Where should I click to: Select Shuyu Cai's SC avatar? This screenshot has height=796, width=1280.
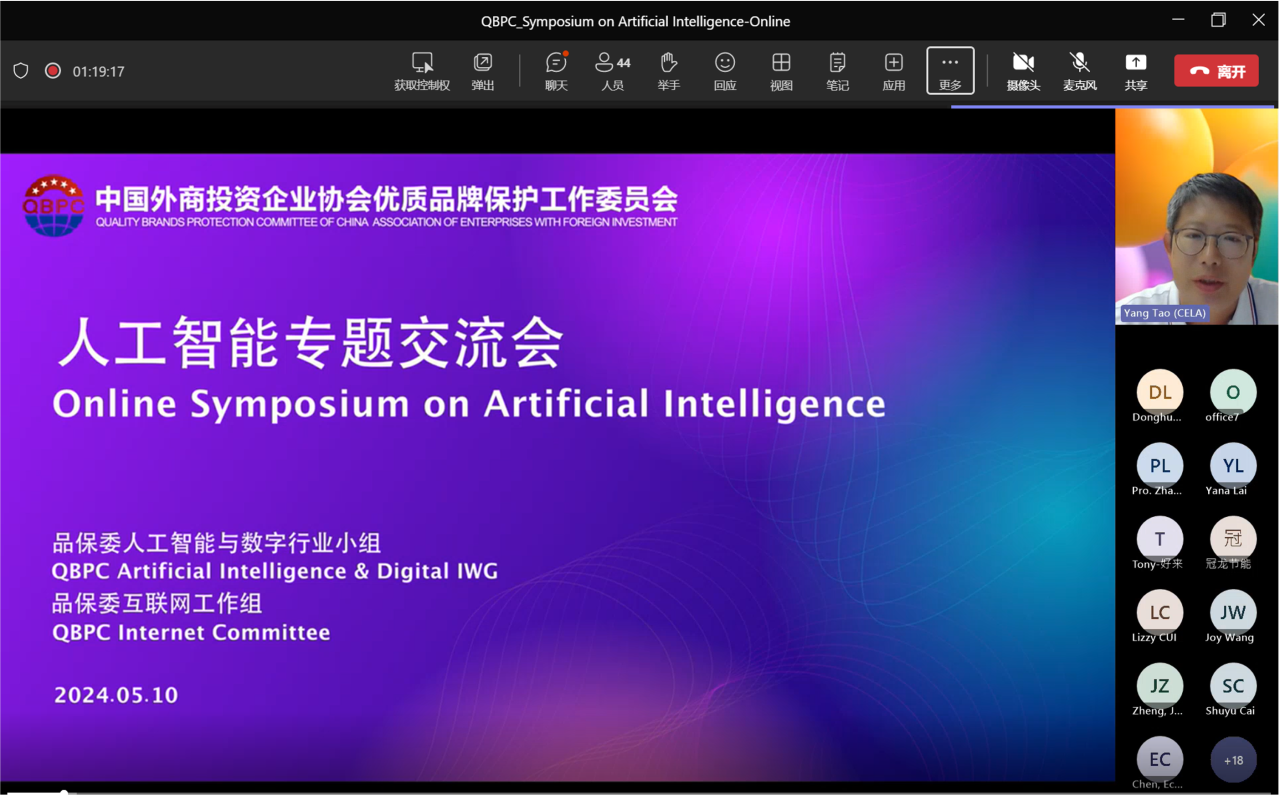coord(1233,686)
